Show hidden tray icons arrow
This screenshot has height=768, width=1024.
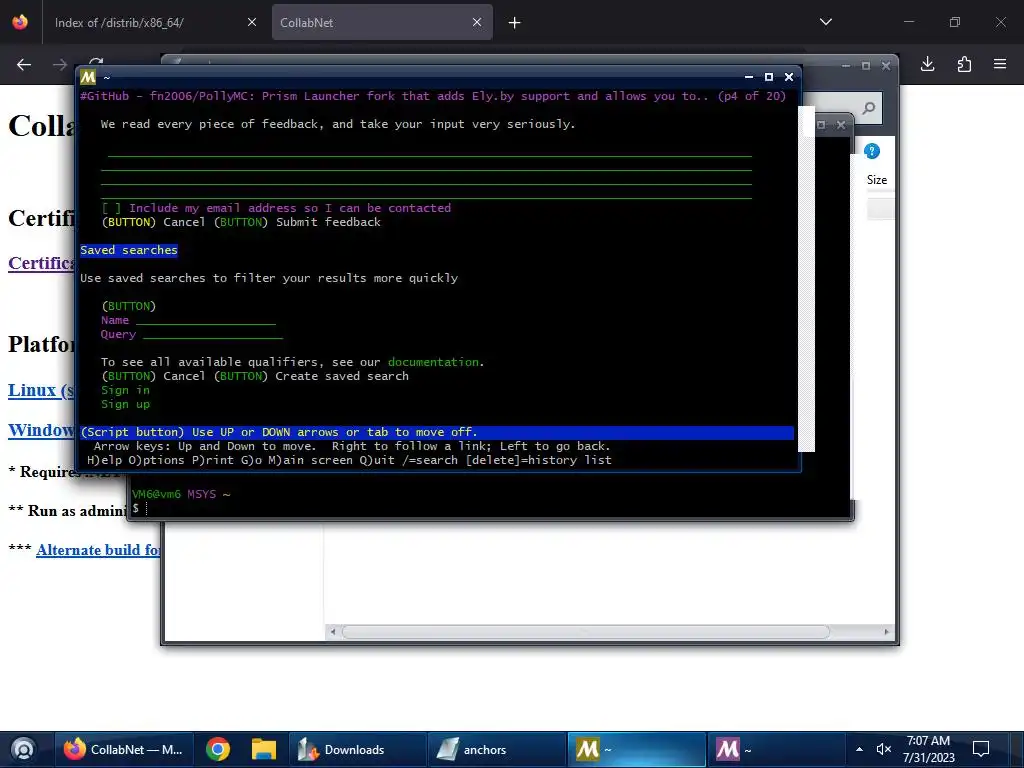(x=859, y=749)
